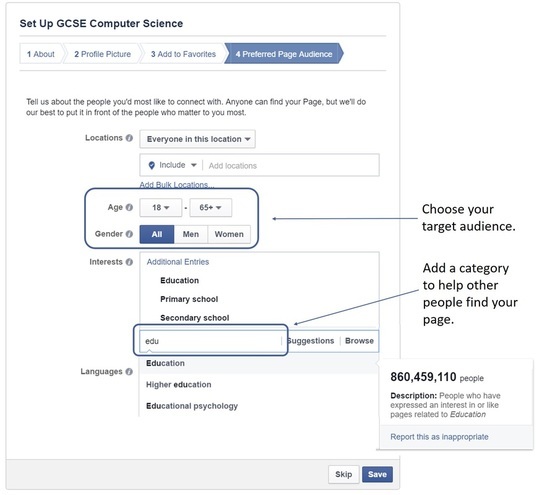Expand the Include locations dropdown
Viewport: 542px width, 495px height.
[178, 165]
